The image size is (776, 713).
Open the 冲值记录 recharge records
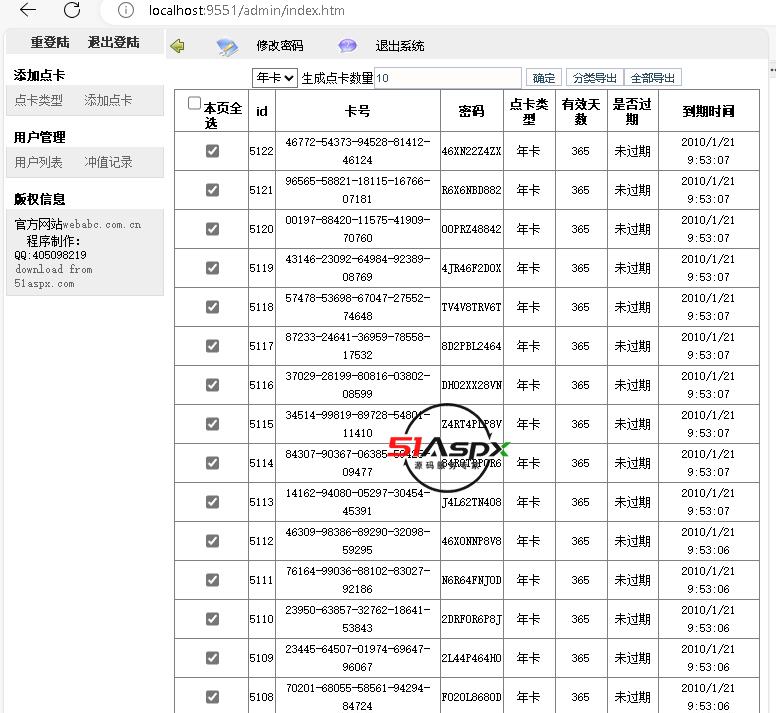(108, 162)
